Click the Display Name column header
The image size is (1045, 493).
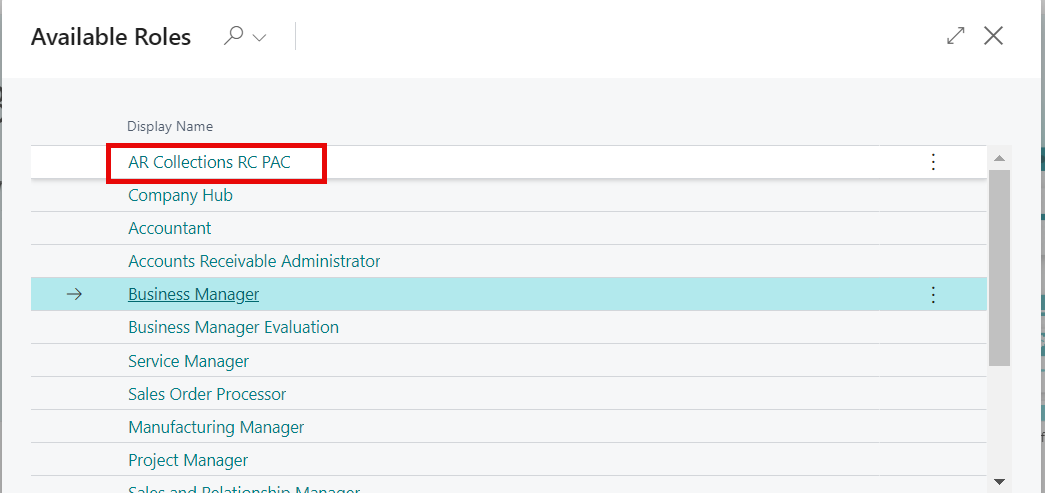tap(169, 127)
